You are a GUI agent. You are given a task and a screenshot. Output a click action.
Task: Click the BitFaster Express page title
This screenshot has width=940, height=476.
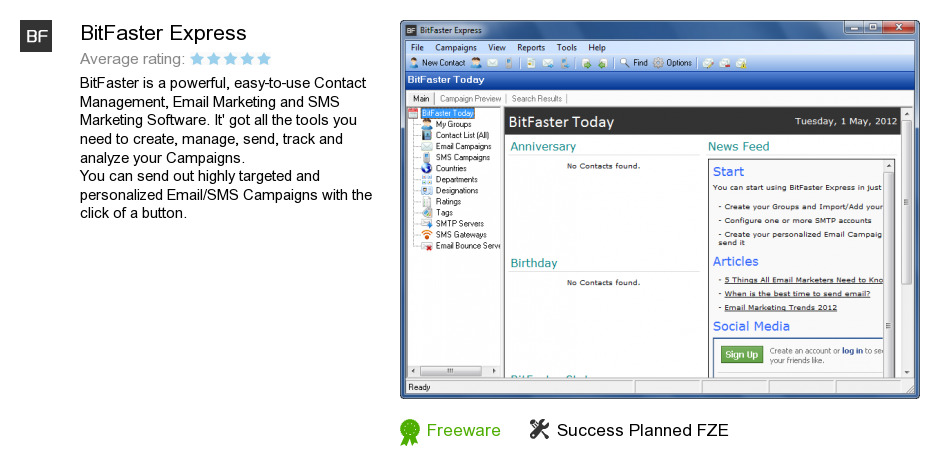pyautogui.click(x=163, y=33)
